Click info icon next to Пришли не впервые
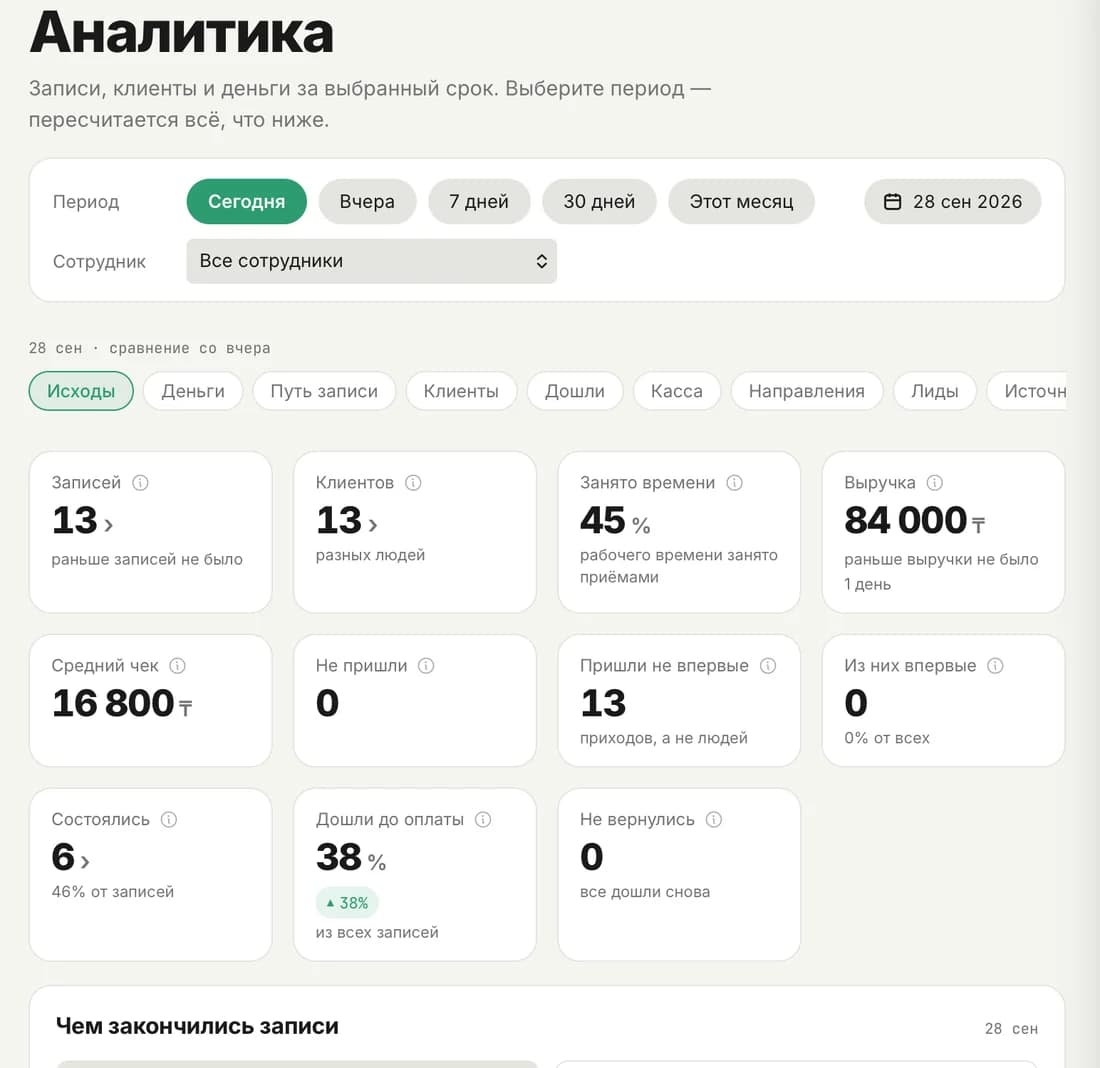1100x1068 pixels. pos(768,666)
